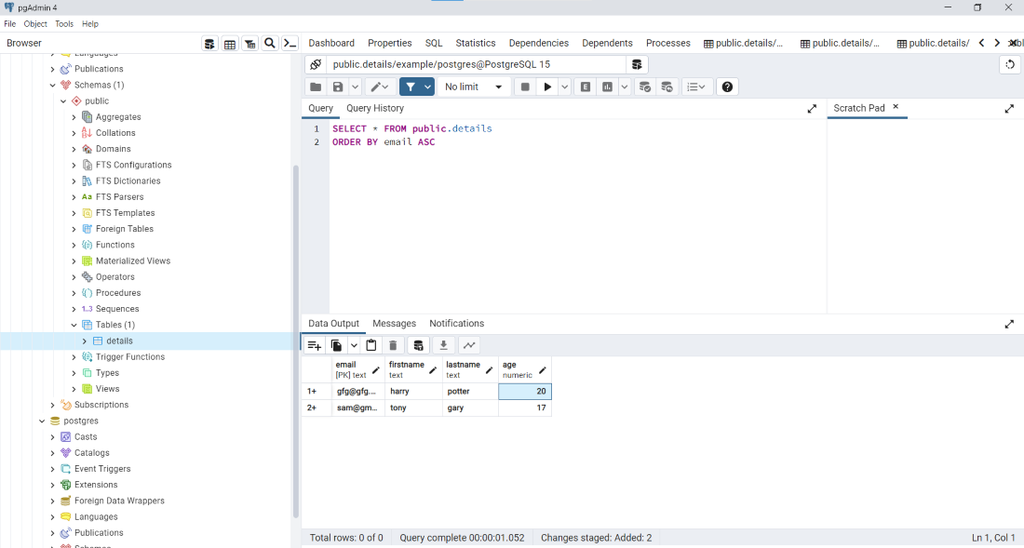The image size is (1024, 548).
Task: Switch to the Messages tab
Action: coord(394,323)
